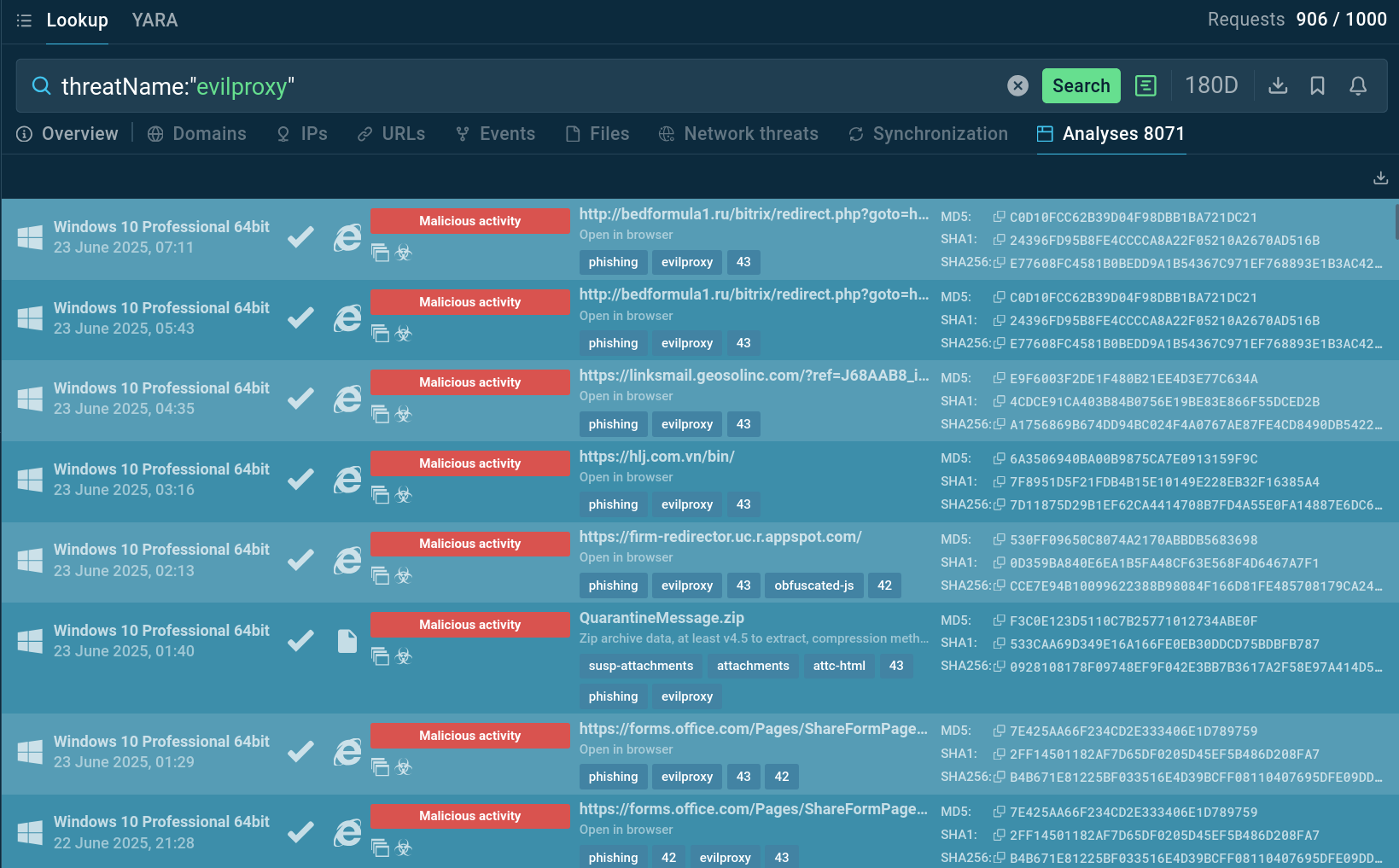The image size is (1399, 868).
Task: Open the sidebar list menu icon
Action: pos(24,20)
